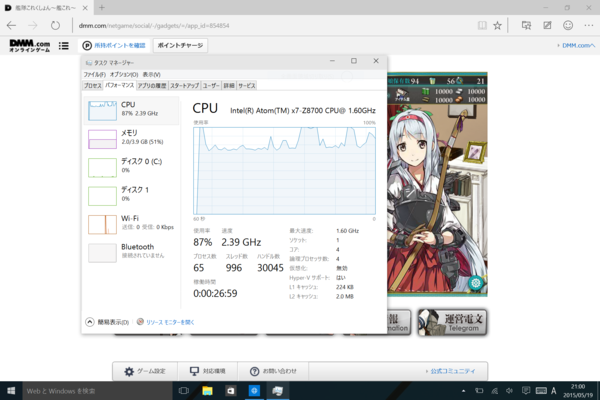Show hidden tray icons chevron
This screenshot has height=400, width=600.
[x=463, y=391]
